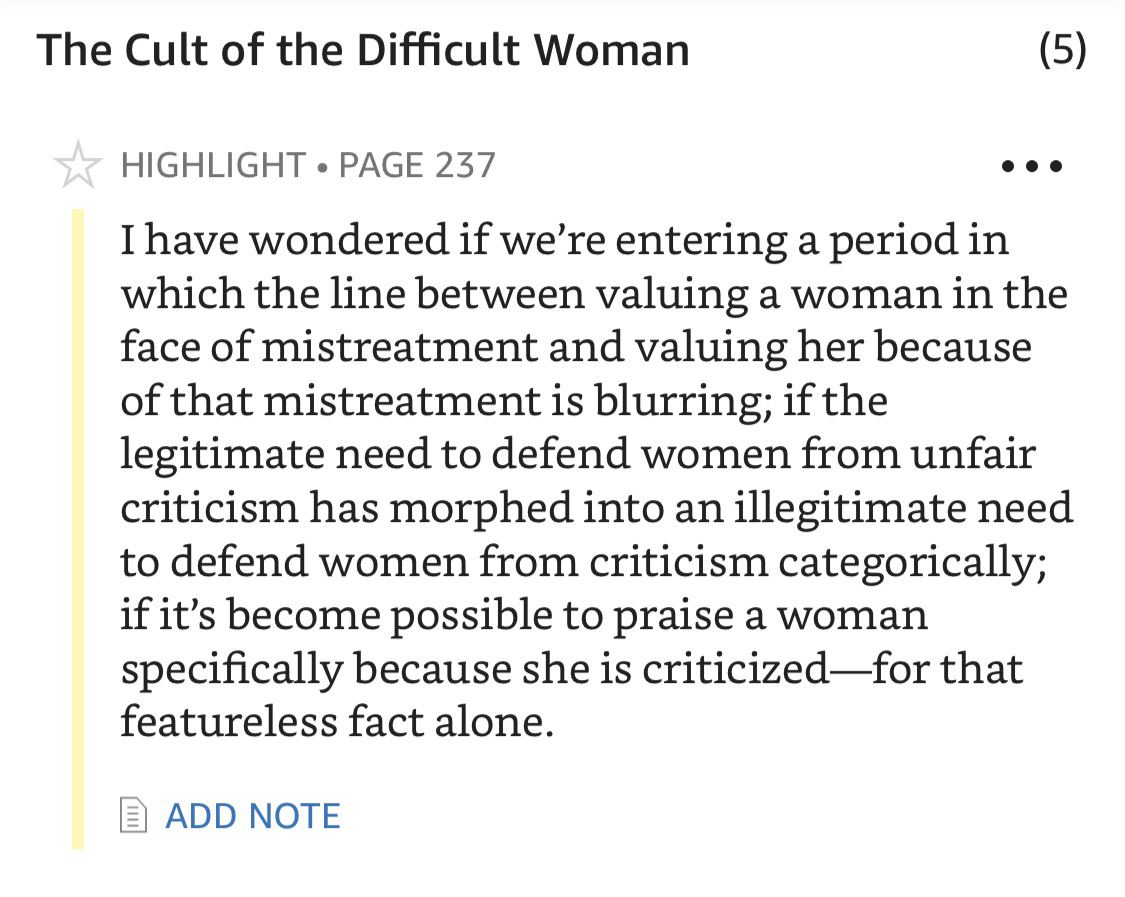The image size is (1125, 897).
Task: Click "morphed into an illegitimate need" text
Action: [x=730, y=508]
